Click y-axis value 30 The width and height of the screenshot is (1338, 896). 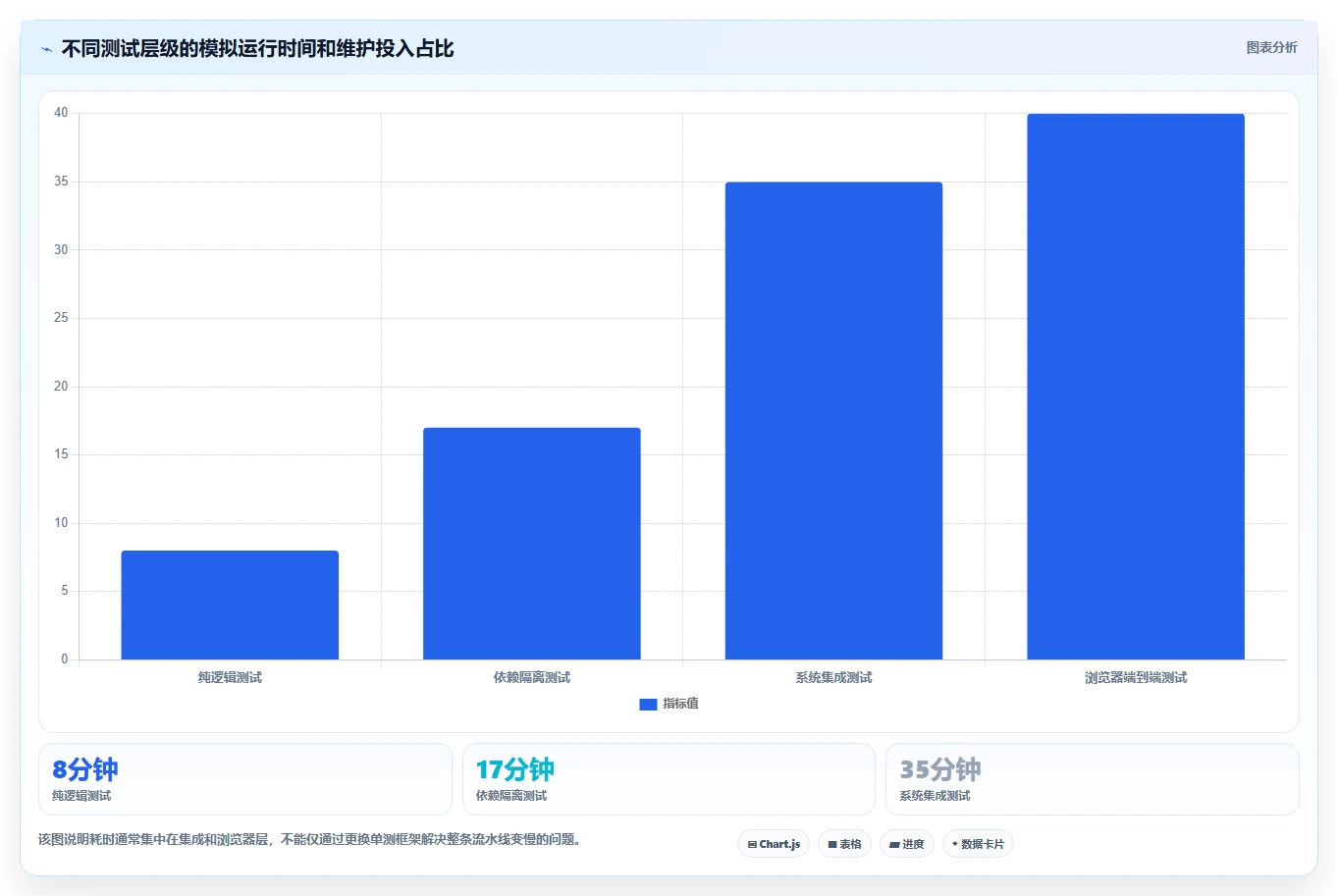(61, 249)
